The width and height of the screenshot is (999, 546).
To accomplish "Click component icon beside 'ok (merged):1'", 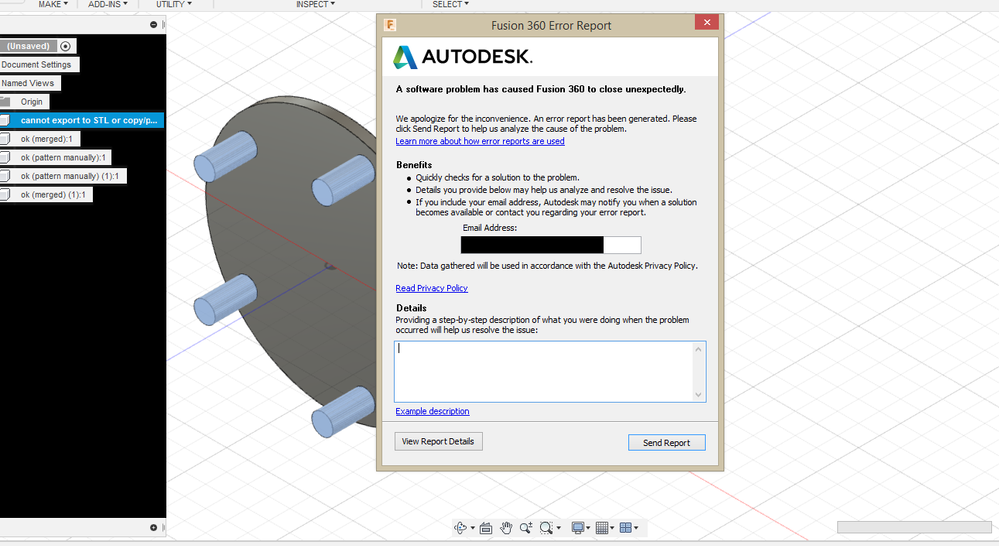I will tap(5, 138).
